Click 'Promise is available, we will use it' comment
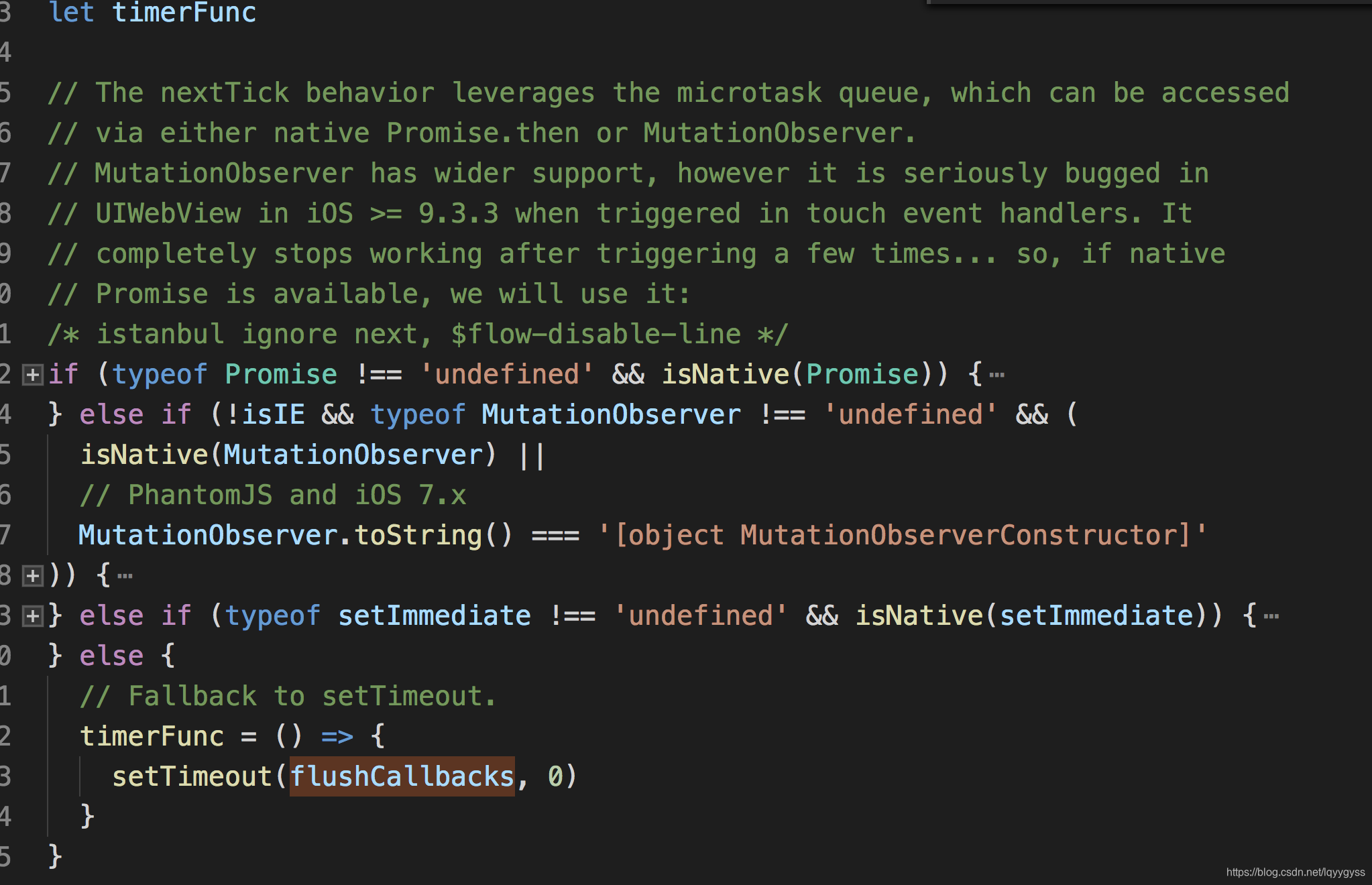This screenshot has width=1372, height=885. pos(369,294)
